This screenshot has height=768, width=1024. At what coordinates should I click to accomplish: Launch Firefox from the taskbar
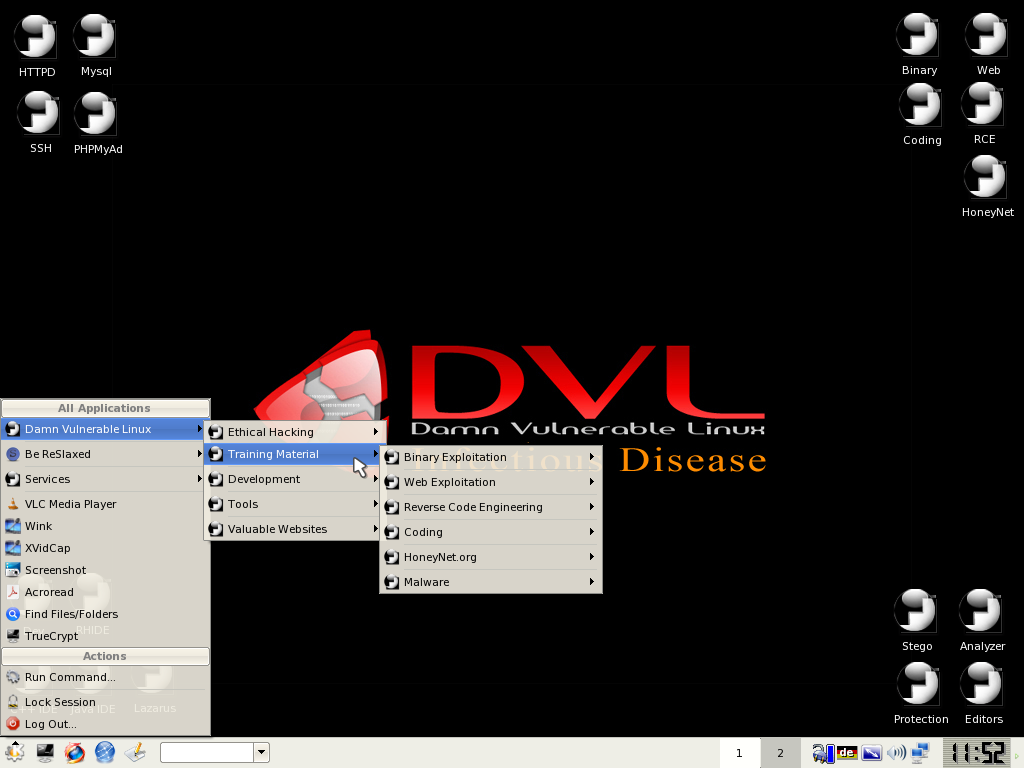(x=74, y=753)
